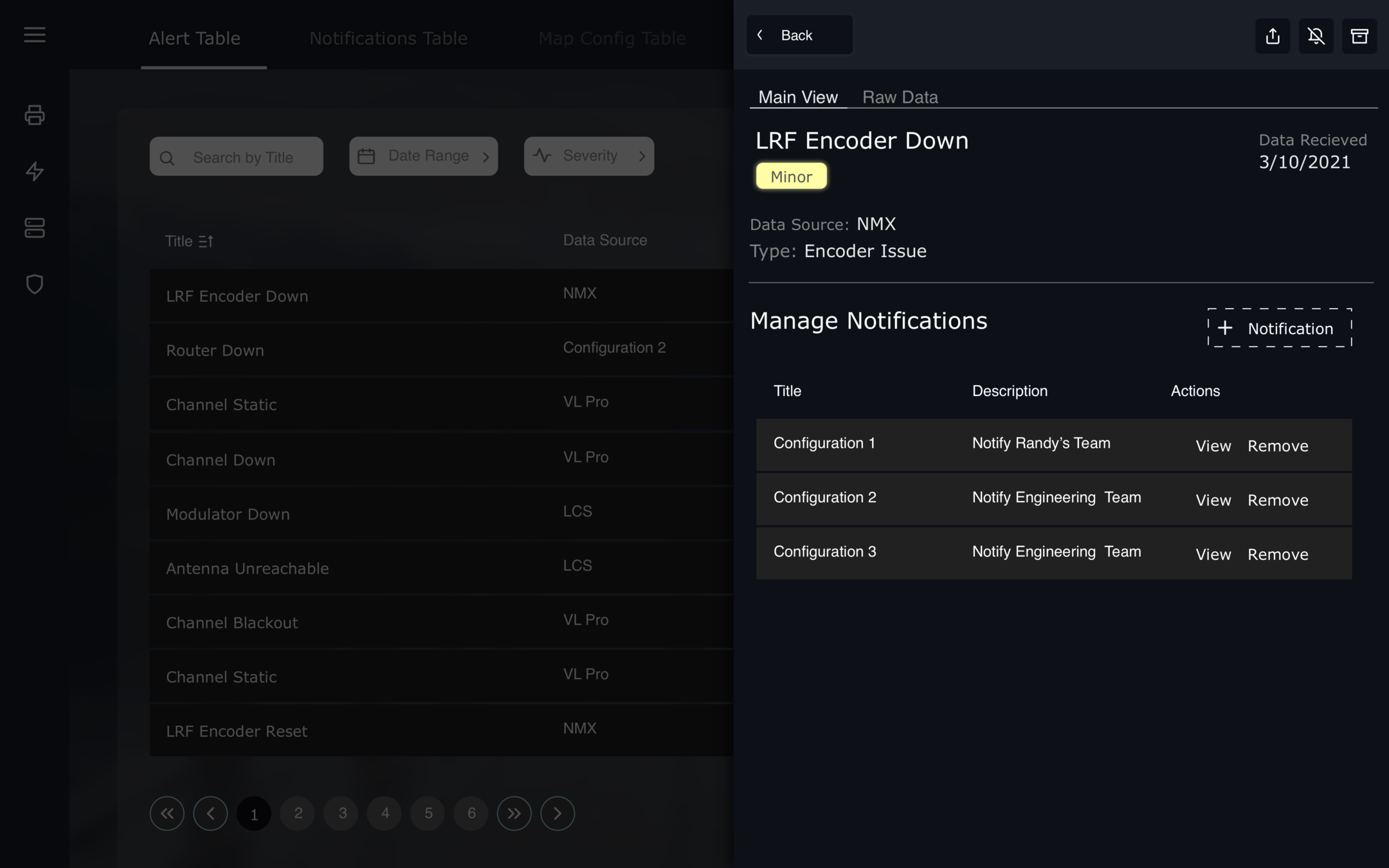
Task: Click the share/export icon
Action: tap(1273, 36)
